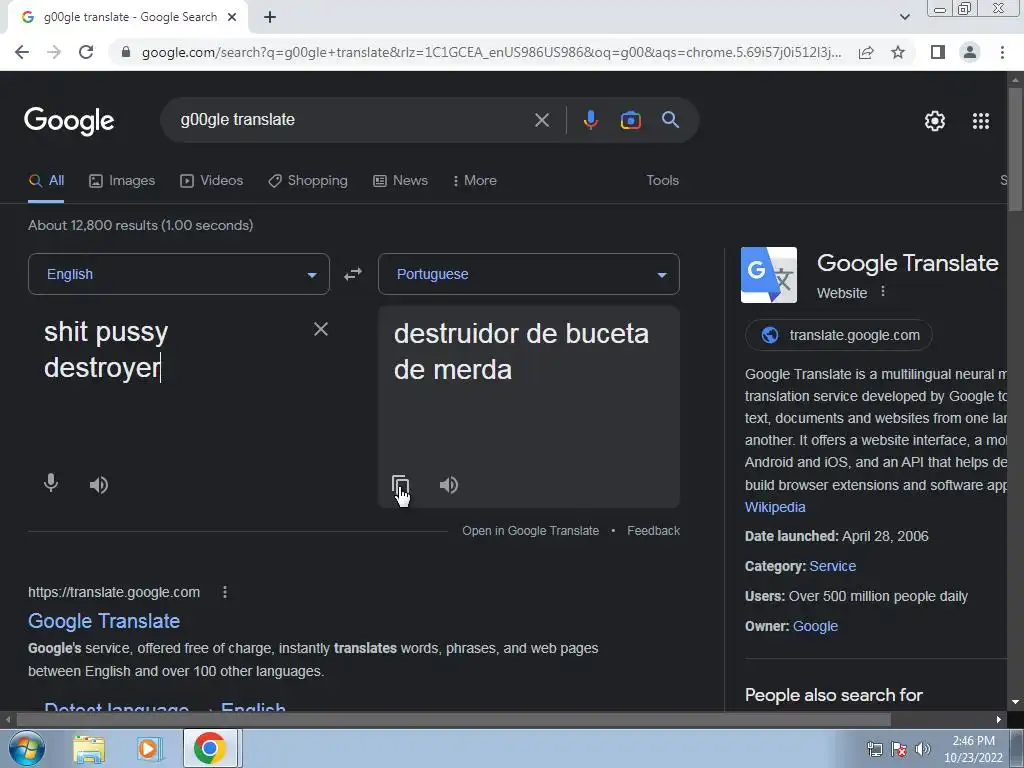1024x768 pixels.
Task: Open more options next to Website label
Action: [x=883, y=291]
